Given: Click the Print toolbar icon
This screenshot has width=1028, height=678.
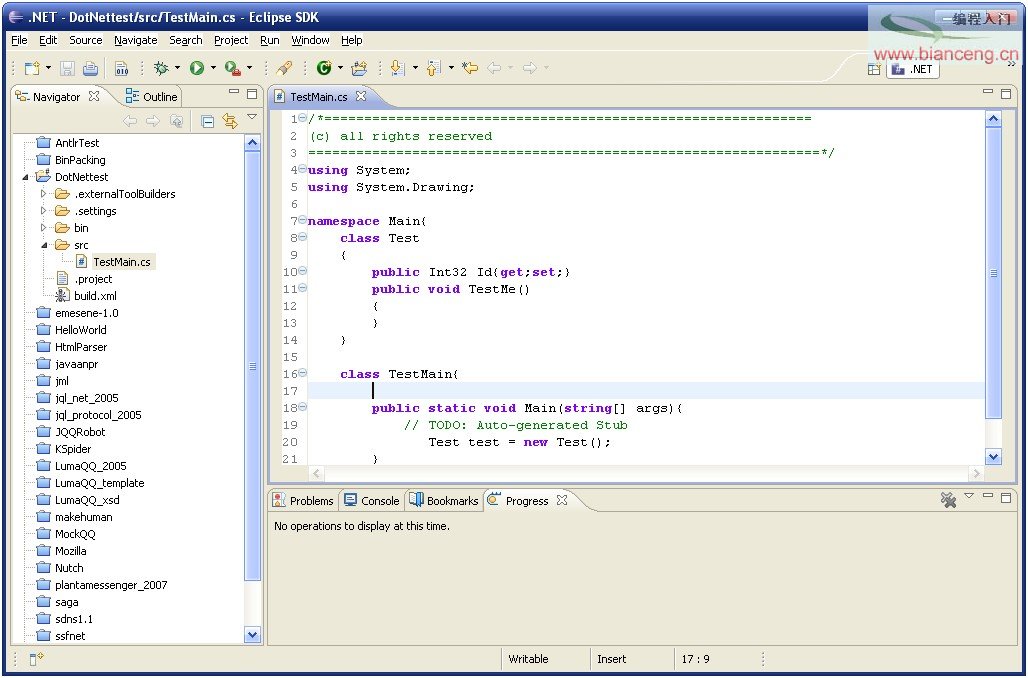Looking at the screenshot, I should [x=90, y=68].
